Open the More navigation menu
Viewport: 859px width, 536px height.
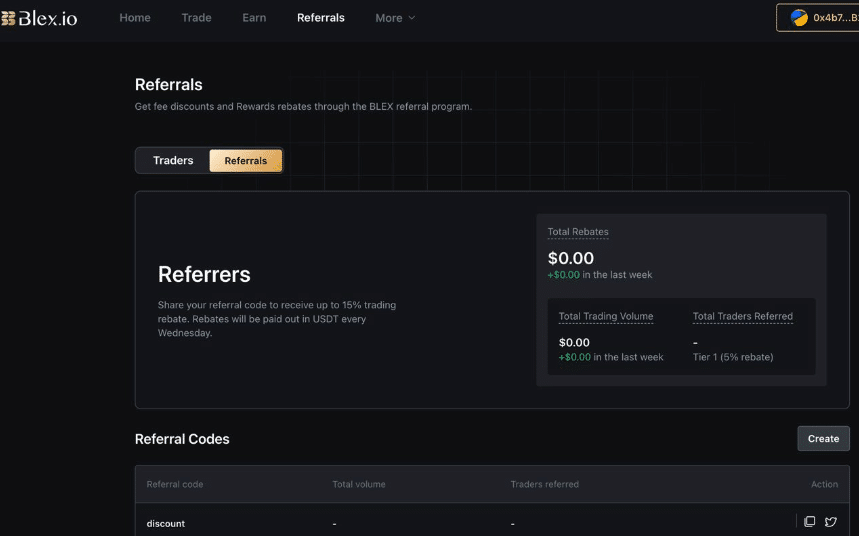point(395,18)
